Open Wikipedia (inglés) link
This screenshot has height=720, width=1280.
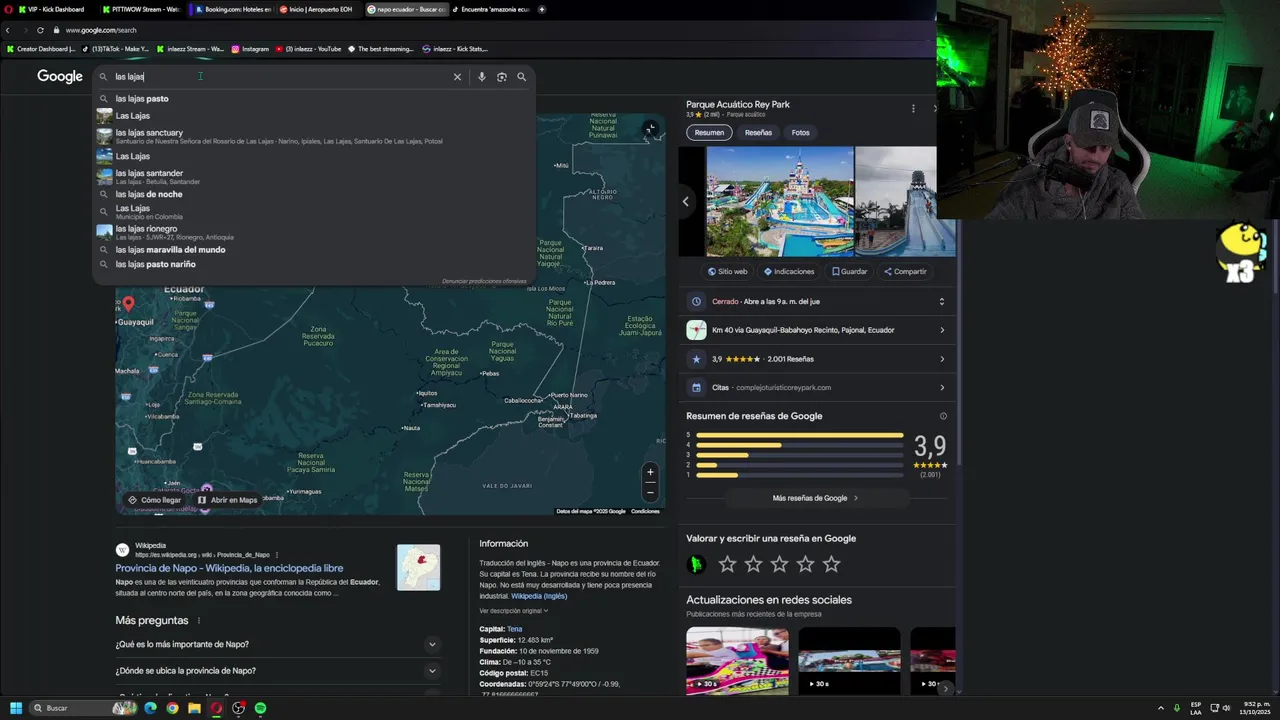point(539,596)
